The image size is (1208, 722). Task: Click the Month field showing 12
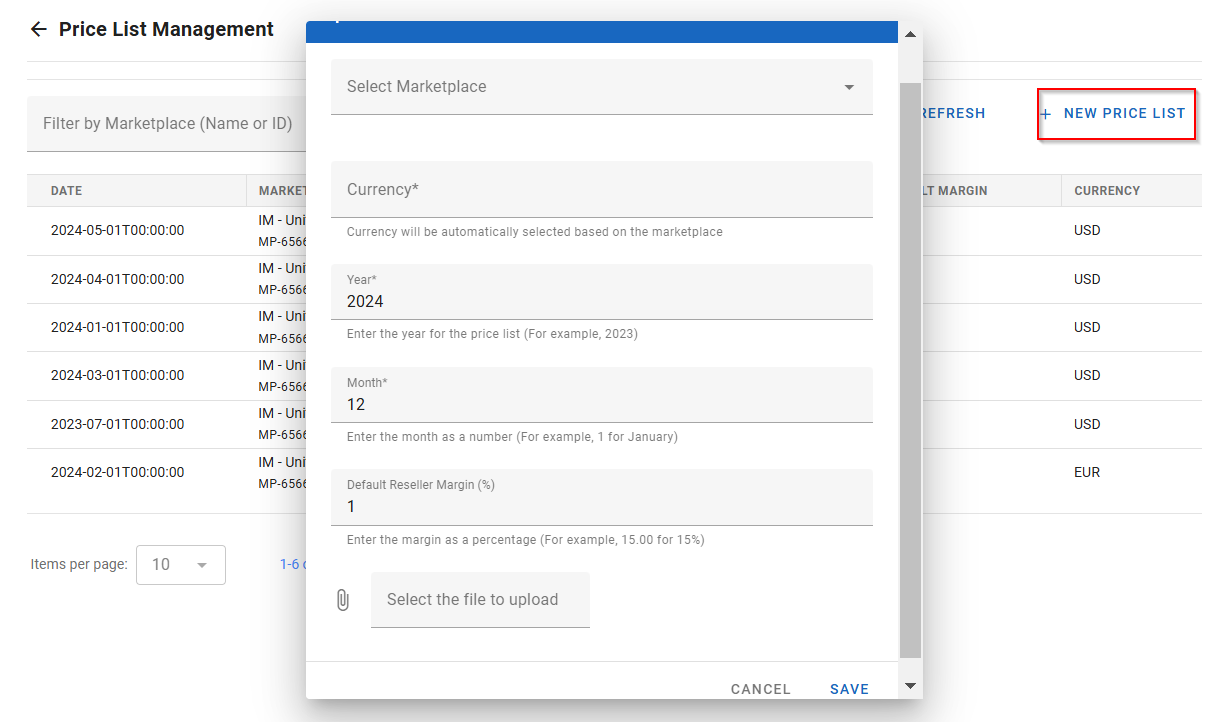[600, 404]
